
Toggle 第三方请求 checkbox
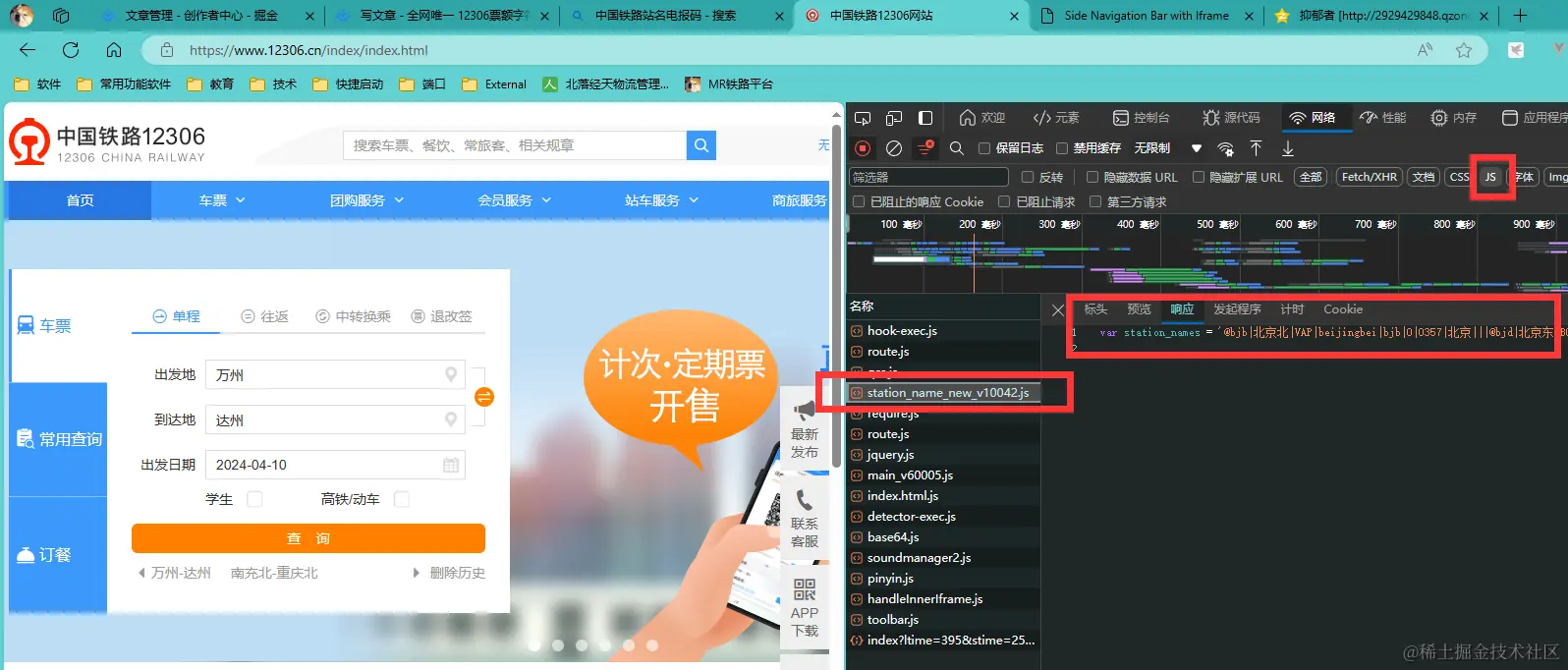(1094, 201)
